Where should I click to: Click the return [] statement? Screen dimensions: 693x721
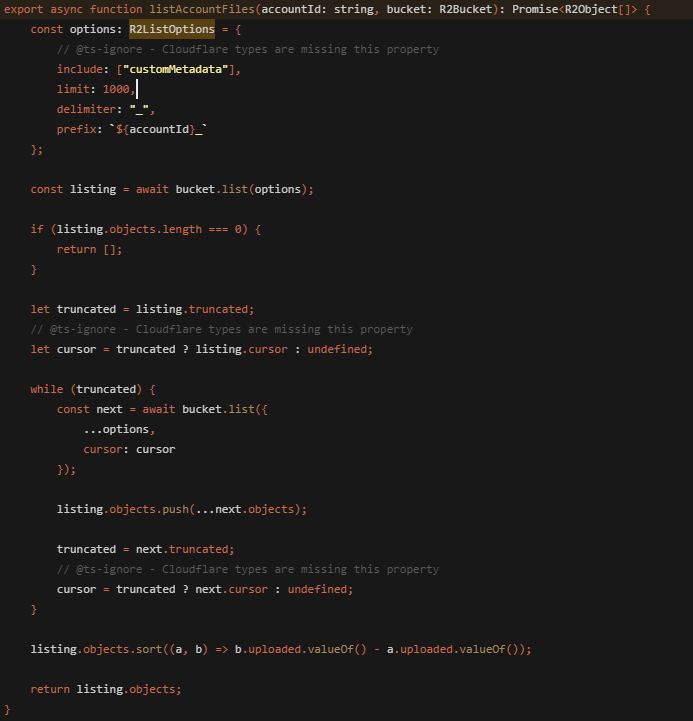(89, 249)
